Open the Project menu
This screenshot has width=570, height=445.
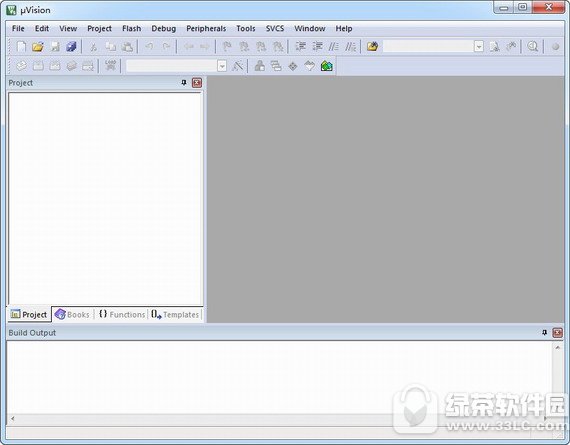[x=99, y=28]
